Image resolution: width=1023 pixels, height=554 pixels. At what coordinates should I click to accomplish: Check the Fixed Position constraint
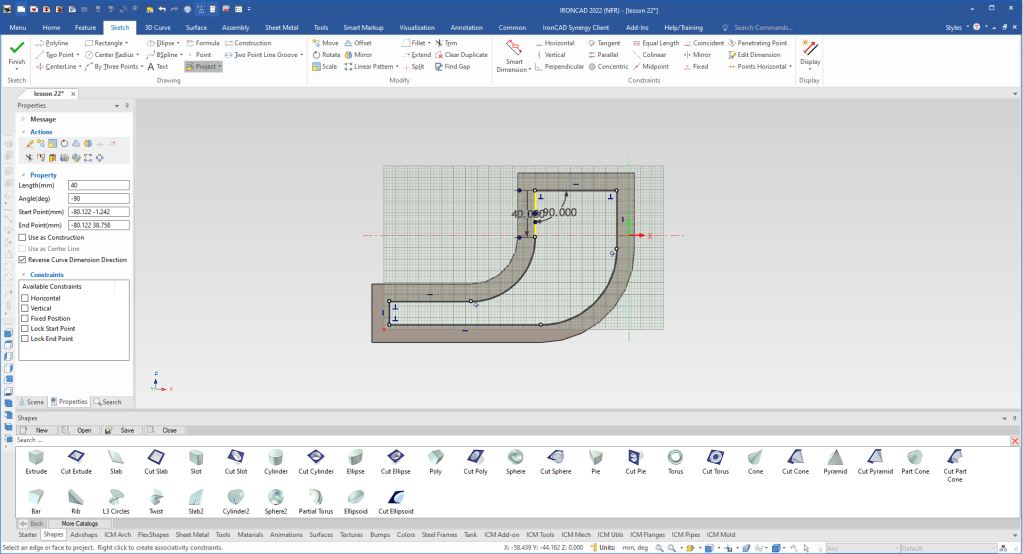[x=25, y=319]
